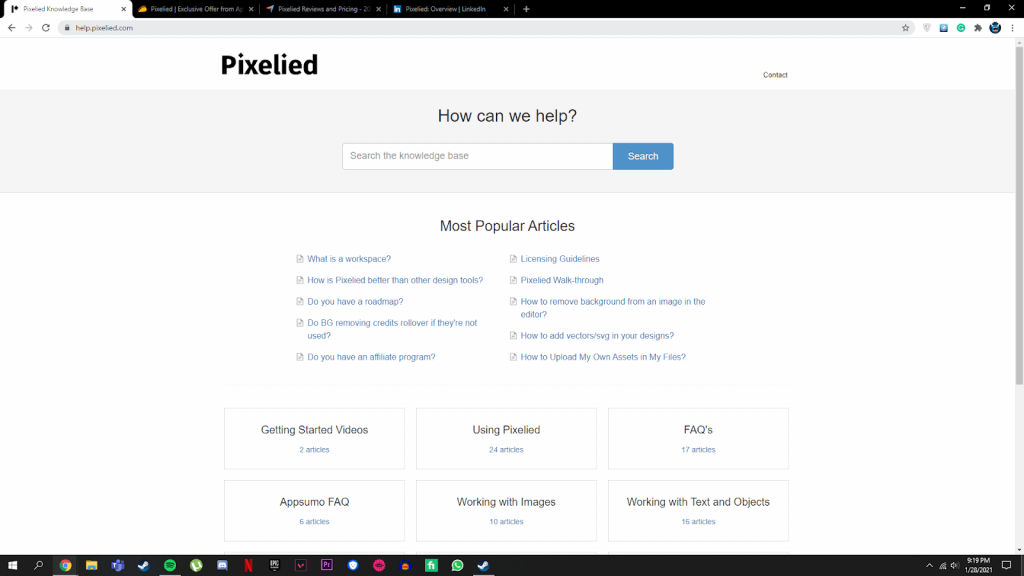Image resolution: width=1024 pixels, height=576 pixels.
Task: Open the 'What is a workspace?' article
Action: coord(349,259)
